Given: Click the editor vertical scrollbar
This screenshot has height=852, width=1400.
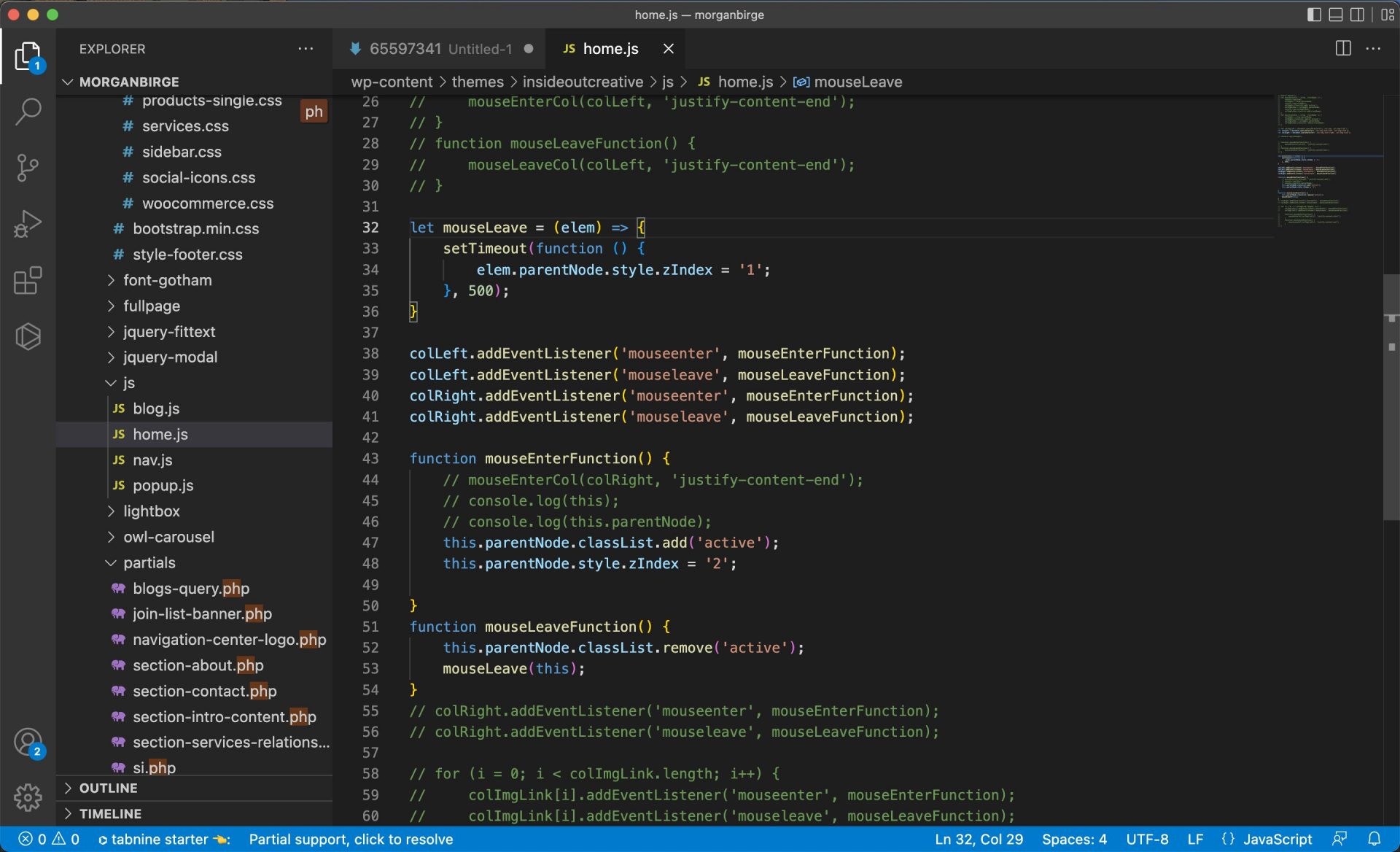Looking at the screenshot, I should coord(1391,396).
